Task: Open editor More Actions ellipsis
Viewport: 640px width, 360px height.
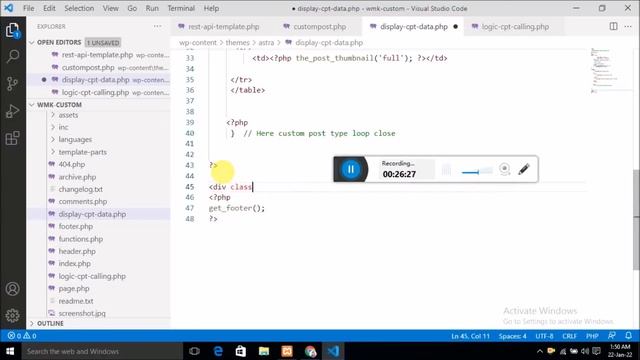Action: [628, 27]
